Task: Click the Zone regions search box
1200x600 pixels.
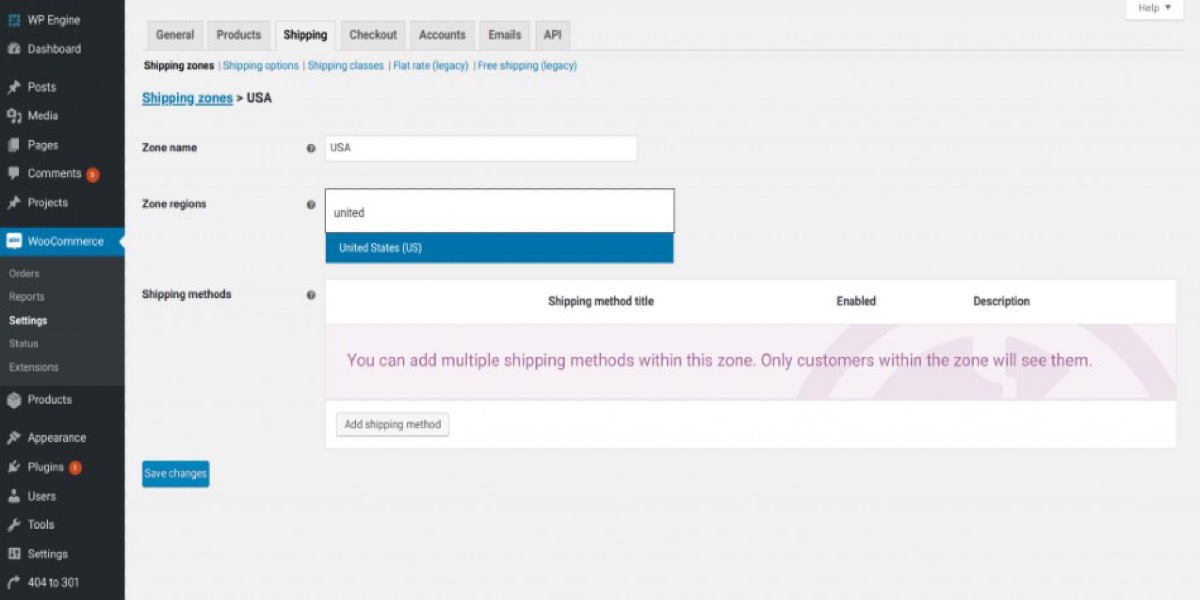Action: click(499, 212)
